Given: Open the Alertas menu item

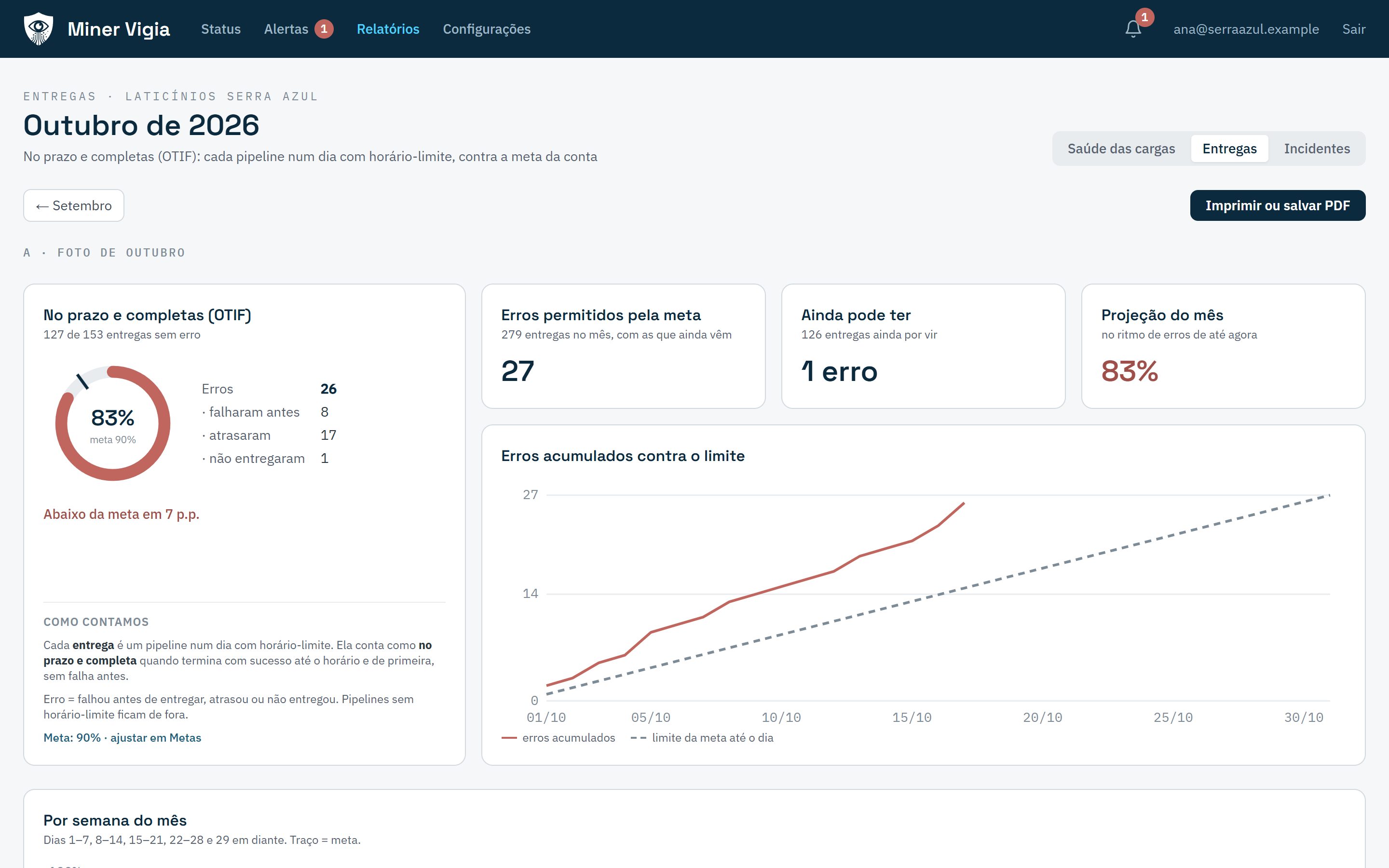Looking at the screenshot, I should click(x=286, y=29).
